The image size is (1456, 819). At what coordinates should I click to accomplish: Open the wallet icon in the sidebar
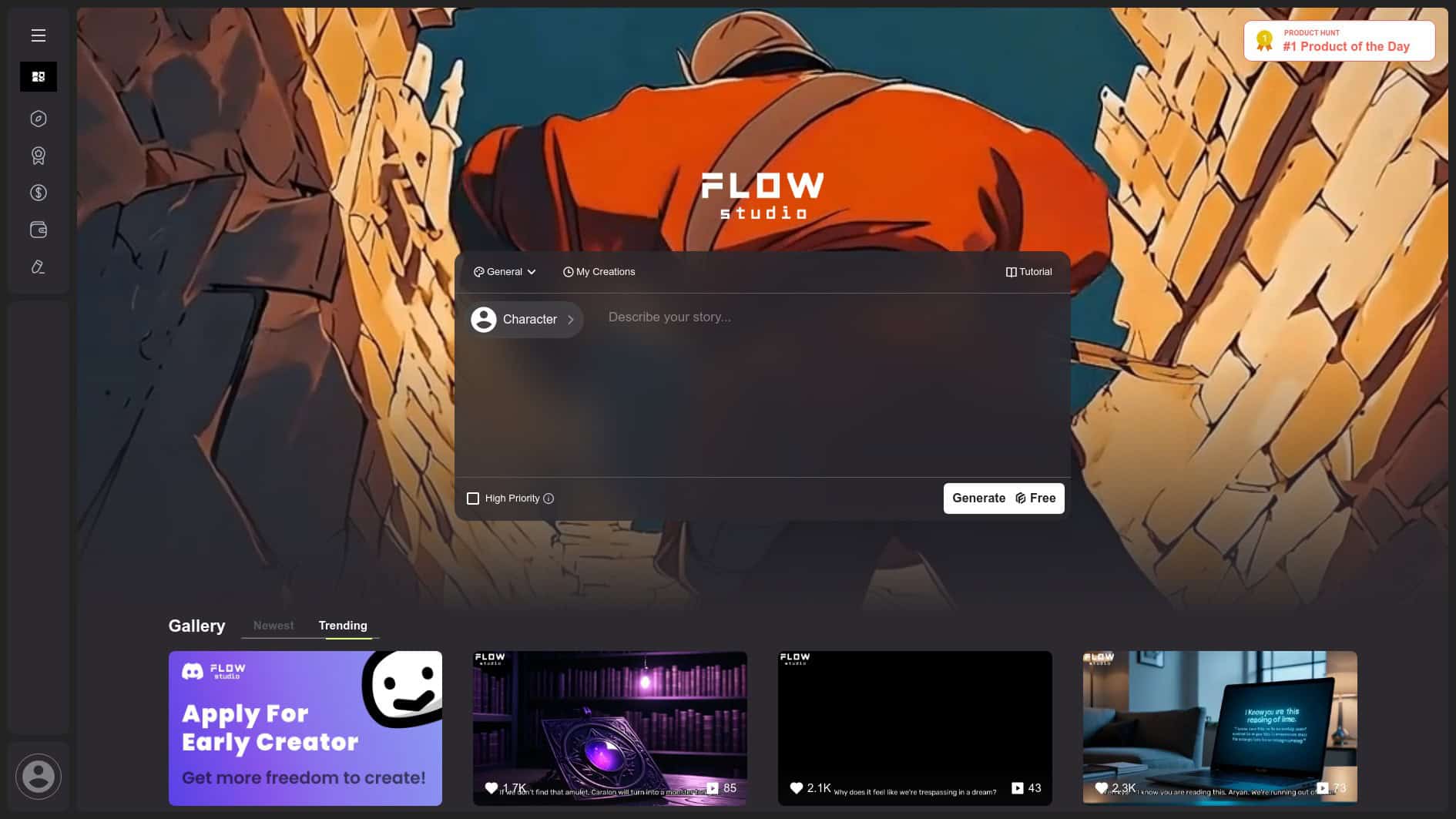pyautogui.click(x=38, y=230)
